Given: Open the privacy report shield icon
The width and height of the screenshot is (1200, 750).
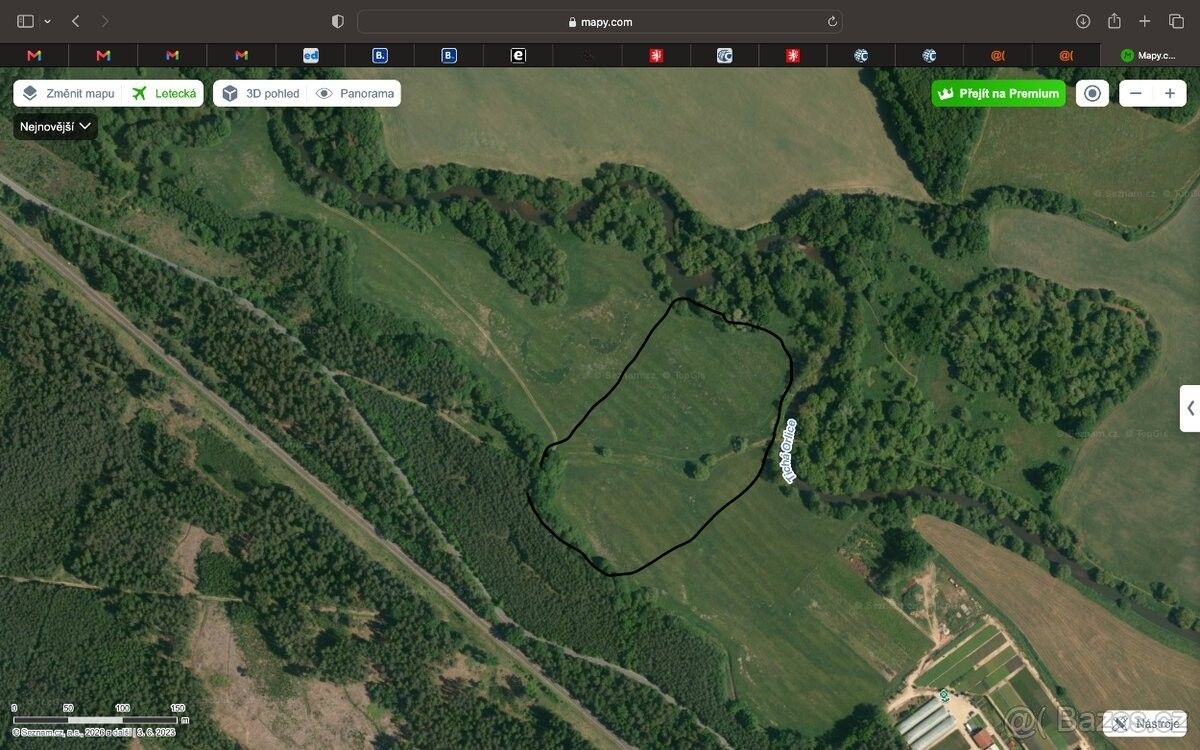Looking at the screenshot, I should tap(337, 21).
